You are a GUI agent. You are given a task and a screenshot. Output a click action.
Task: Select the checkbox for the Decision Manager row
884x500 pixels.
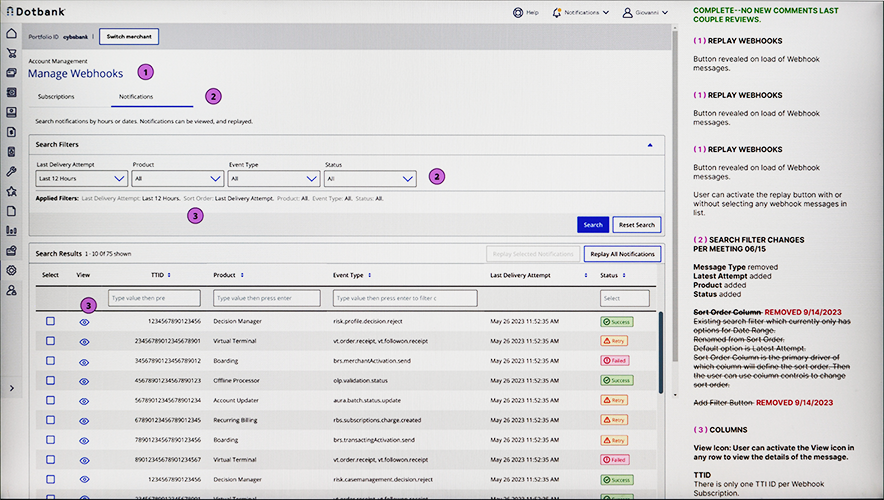pos(50,321)
